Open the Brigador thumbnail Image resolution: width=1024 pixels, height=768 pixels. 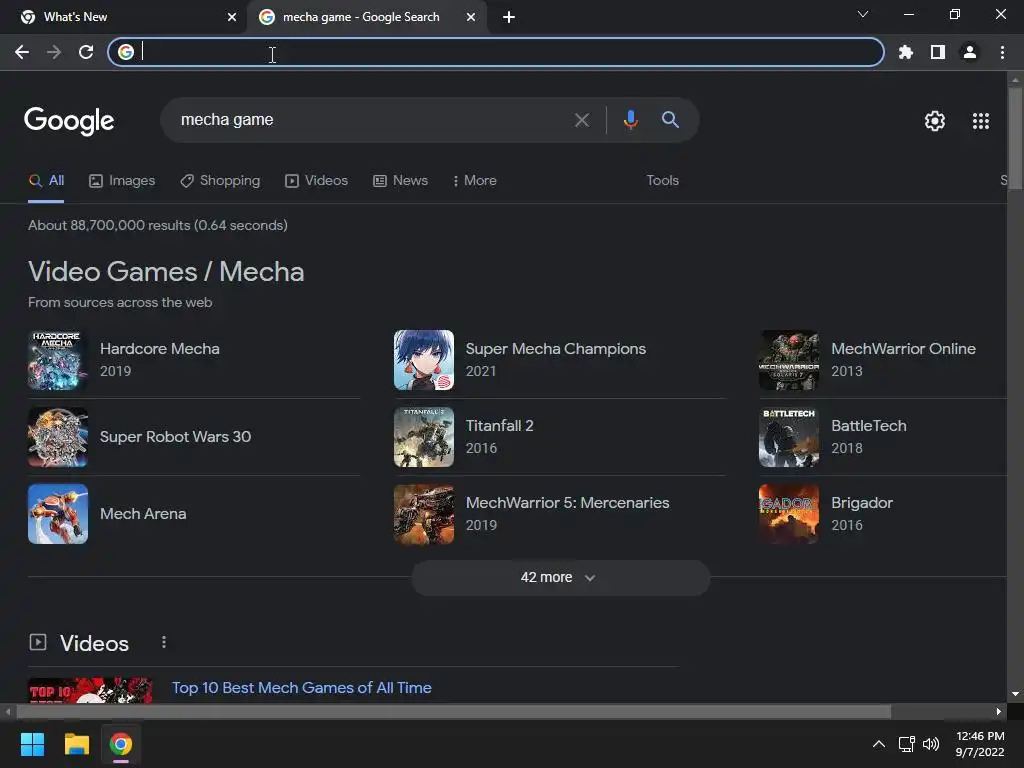[789, 514]
